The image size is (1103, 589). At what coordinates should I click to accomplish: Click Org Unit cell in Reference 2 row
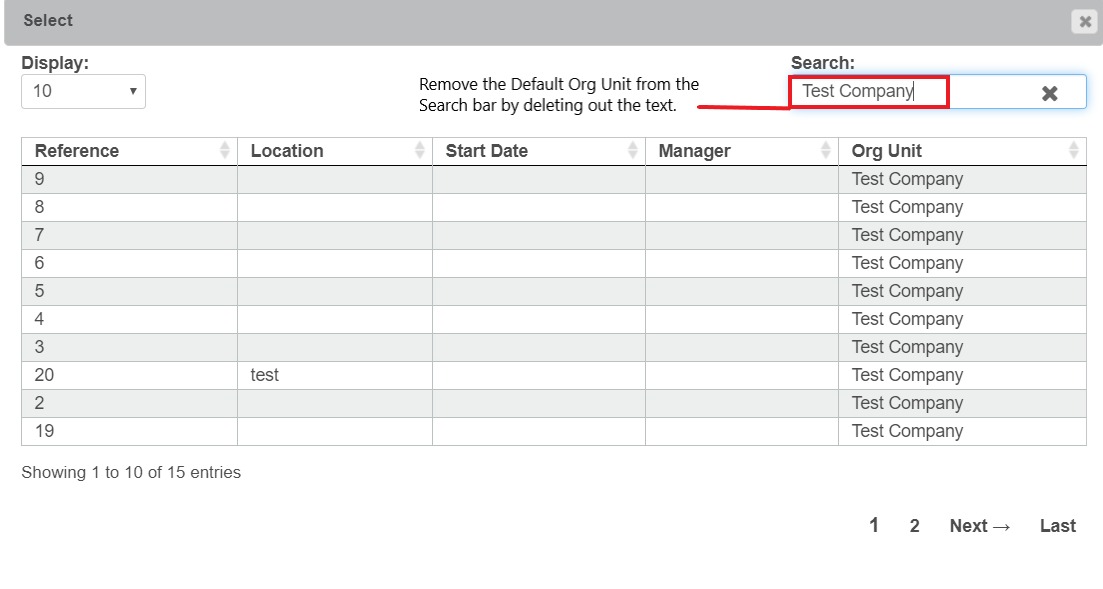tap(907, 403)
